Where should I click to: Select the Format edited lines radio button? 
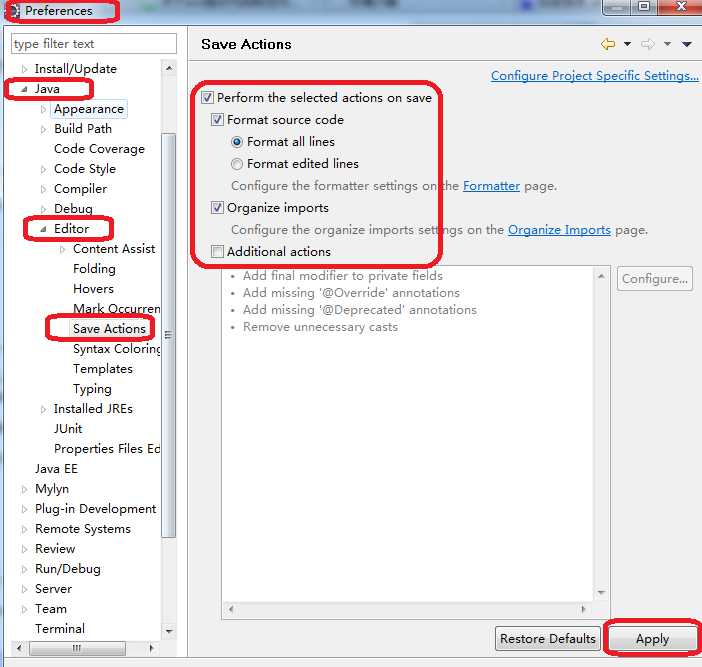tap(237, 164)
